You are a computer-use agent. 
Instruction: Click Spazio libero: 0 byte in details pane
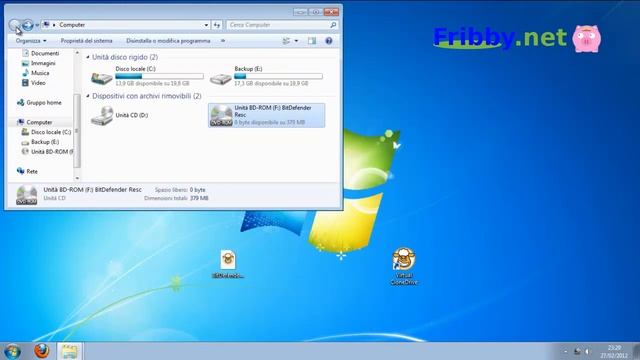[180, 190]
